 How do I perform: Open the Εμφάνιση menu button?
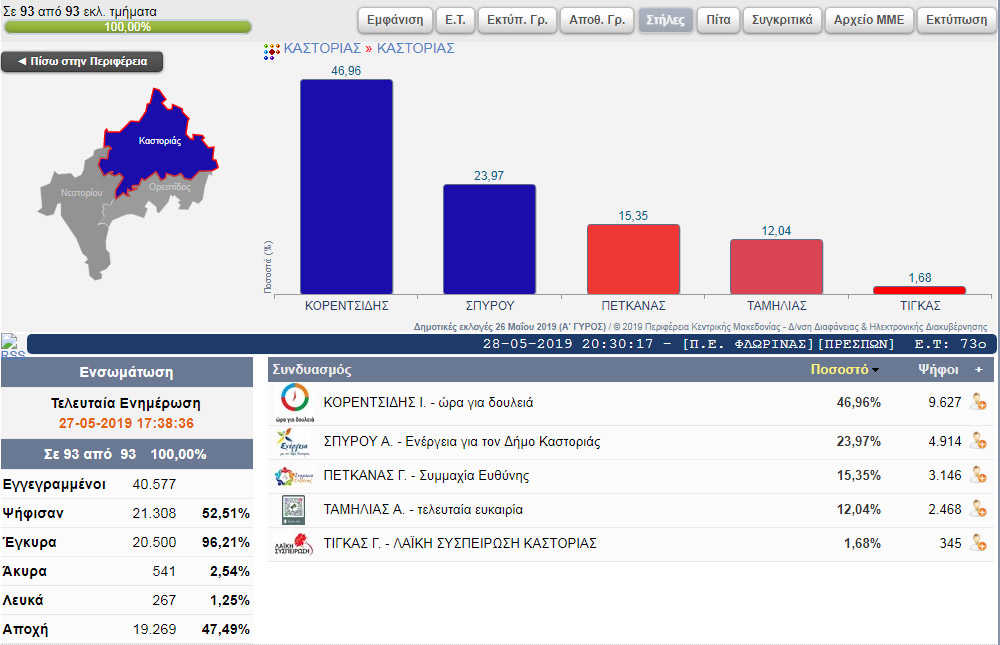point(395,20)
